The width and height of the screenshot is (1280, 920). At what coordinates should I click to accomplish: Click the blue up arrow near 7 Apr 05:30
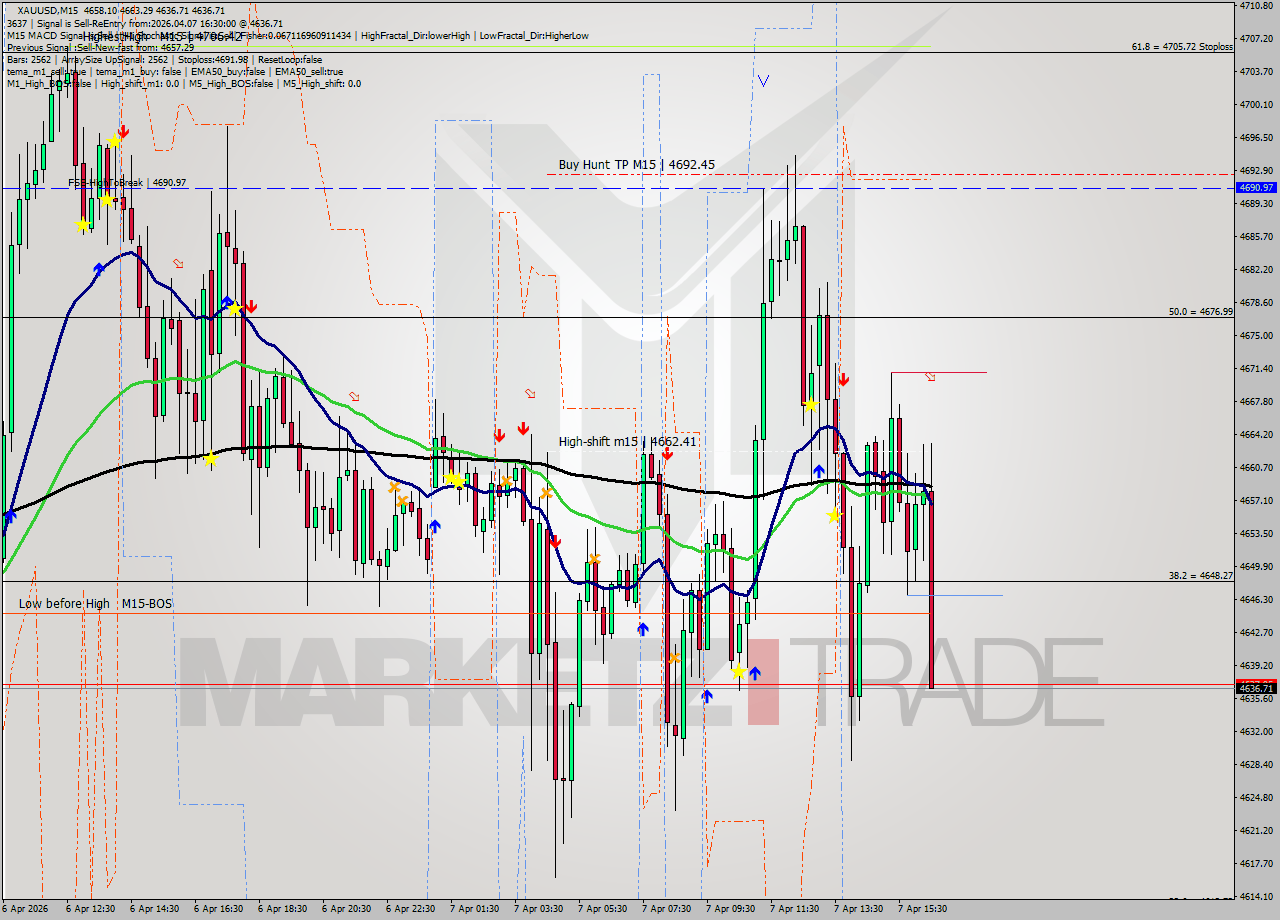(x=644, y=628)
